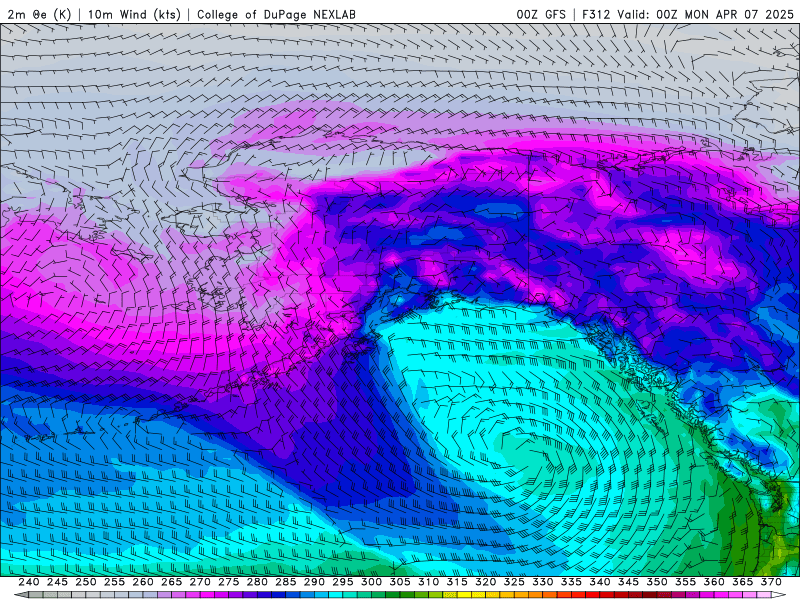Click the 240 value on the color scale
Screen dimensions: 800x600
29,582
